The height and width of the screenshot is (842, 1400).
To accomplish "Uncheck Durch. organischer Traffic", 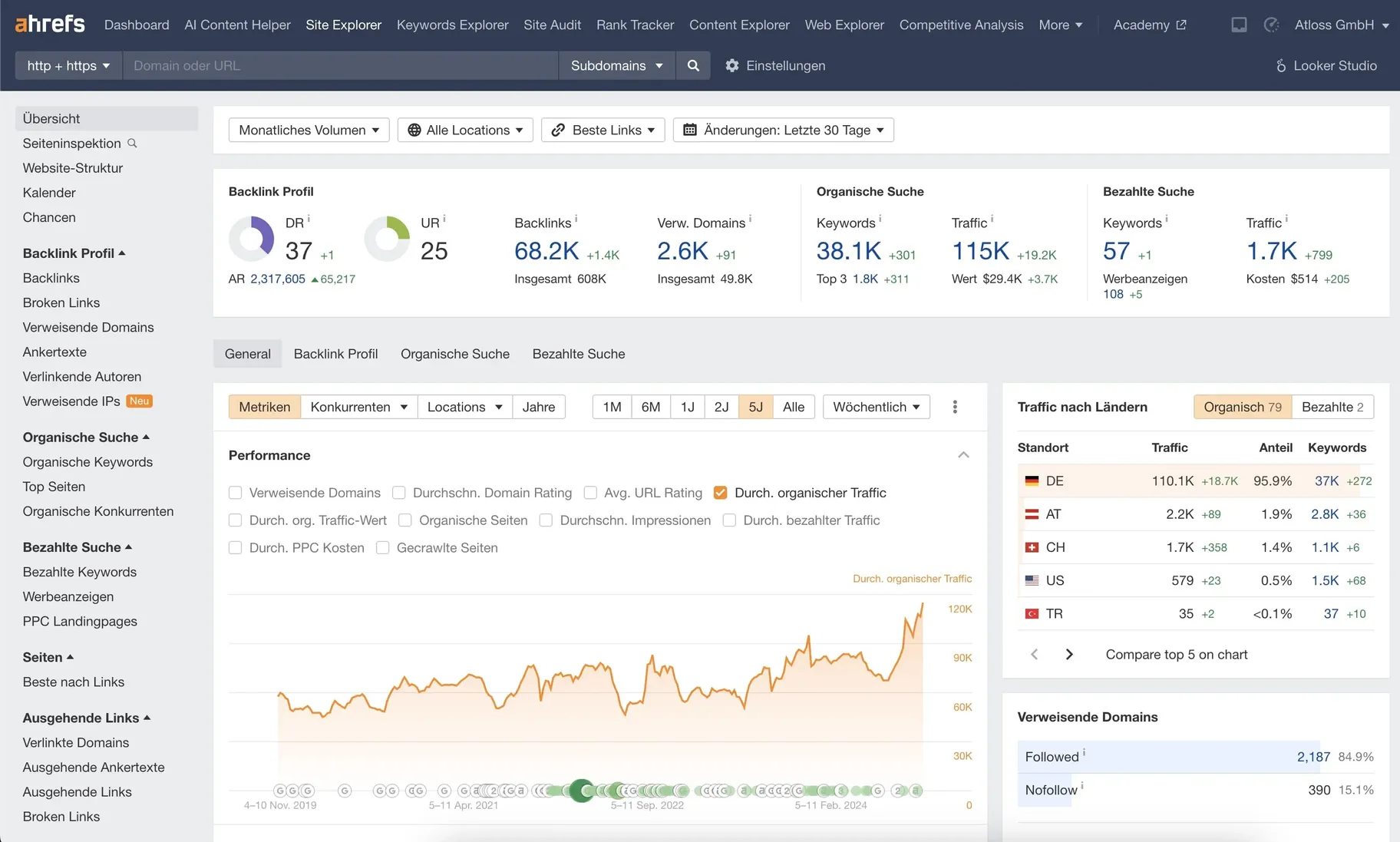I will coord(720,493).
